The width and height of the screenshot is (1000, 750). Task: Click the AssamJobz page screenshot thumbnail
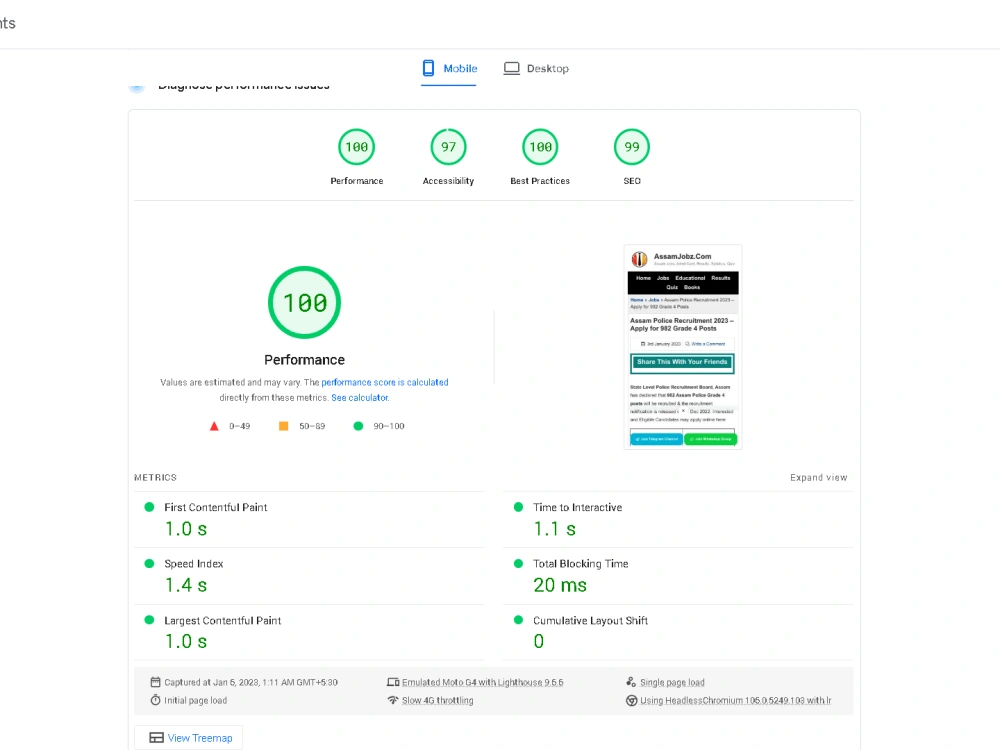(683, 346)
